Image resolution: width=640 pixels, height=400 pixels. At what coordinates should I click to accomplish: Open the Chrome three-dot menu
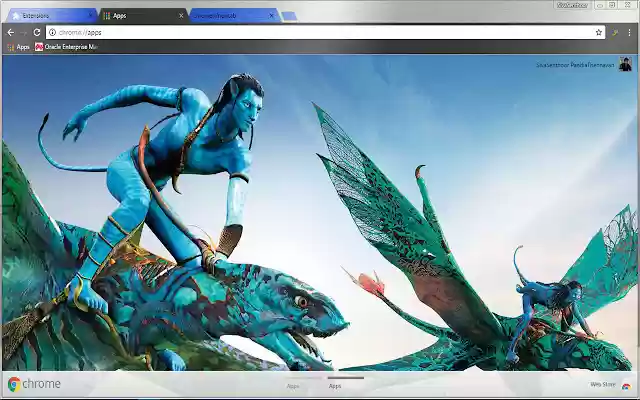(x=629, y=32)
